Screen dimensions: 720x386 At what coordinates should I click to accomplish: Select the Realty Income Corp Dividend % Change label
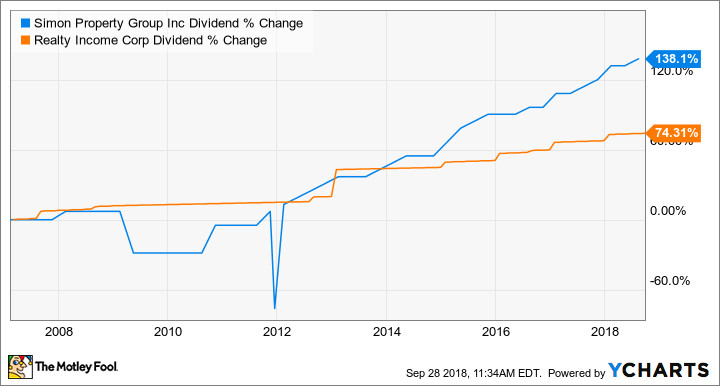point(151,40)
